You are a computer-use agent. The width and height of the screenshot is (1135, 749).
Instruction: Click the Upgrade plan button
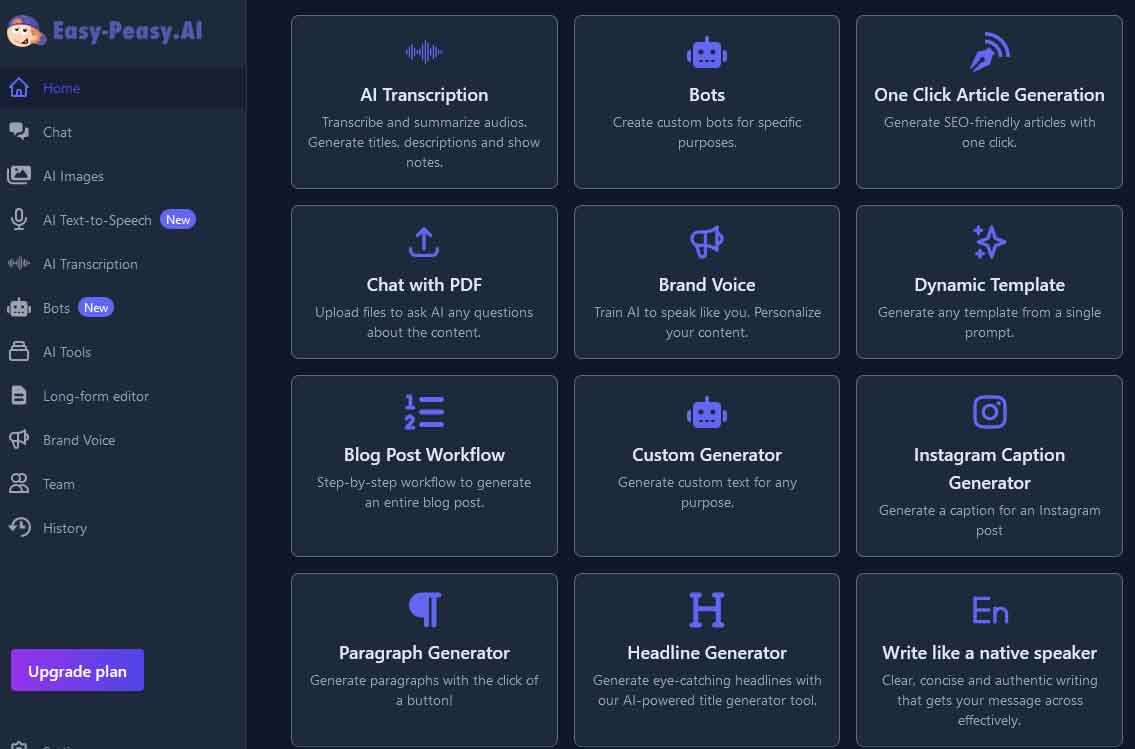pyautogui.click(x=77, y=671)
